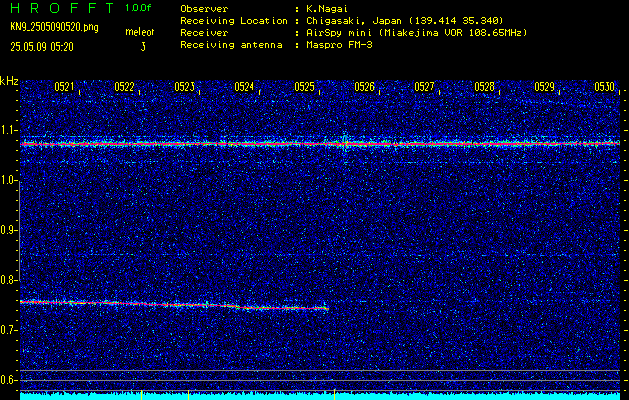The height and width of the screenshot is (400, 629).
Task: Click the 0525 time marker
Action: click(304, 87)
